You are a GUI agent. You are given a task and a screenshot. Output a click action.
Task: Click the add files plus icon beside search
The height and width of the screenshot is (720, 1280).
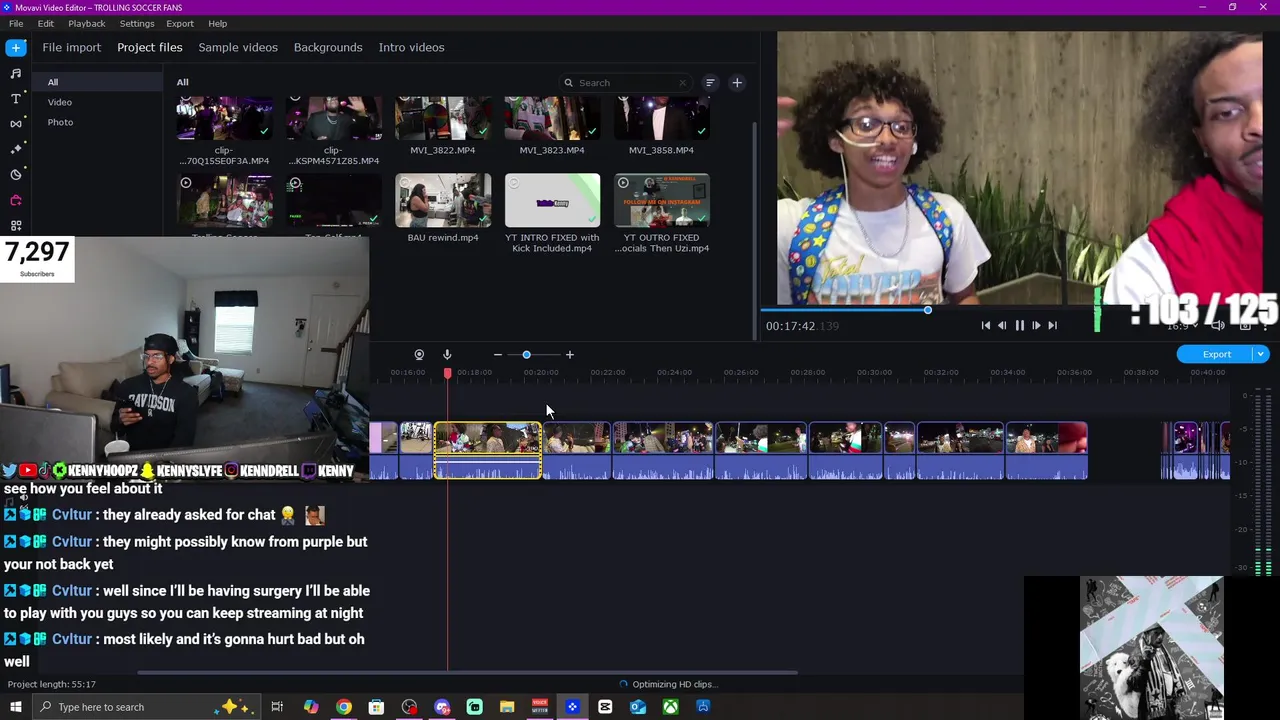(x=737, y=83)
